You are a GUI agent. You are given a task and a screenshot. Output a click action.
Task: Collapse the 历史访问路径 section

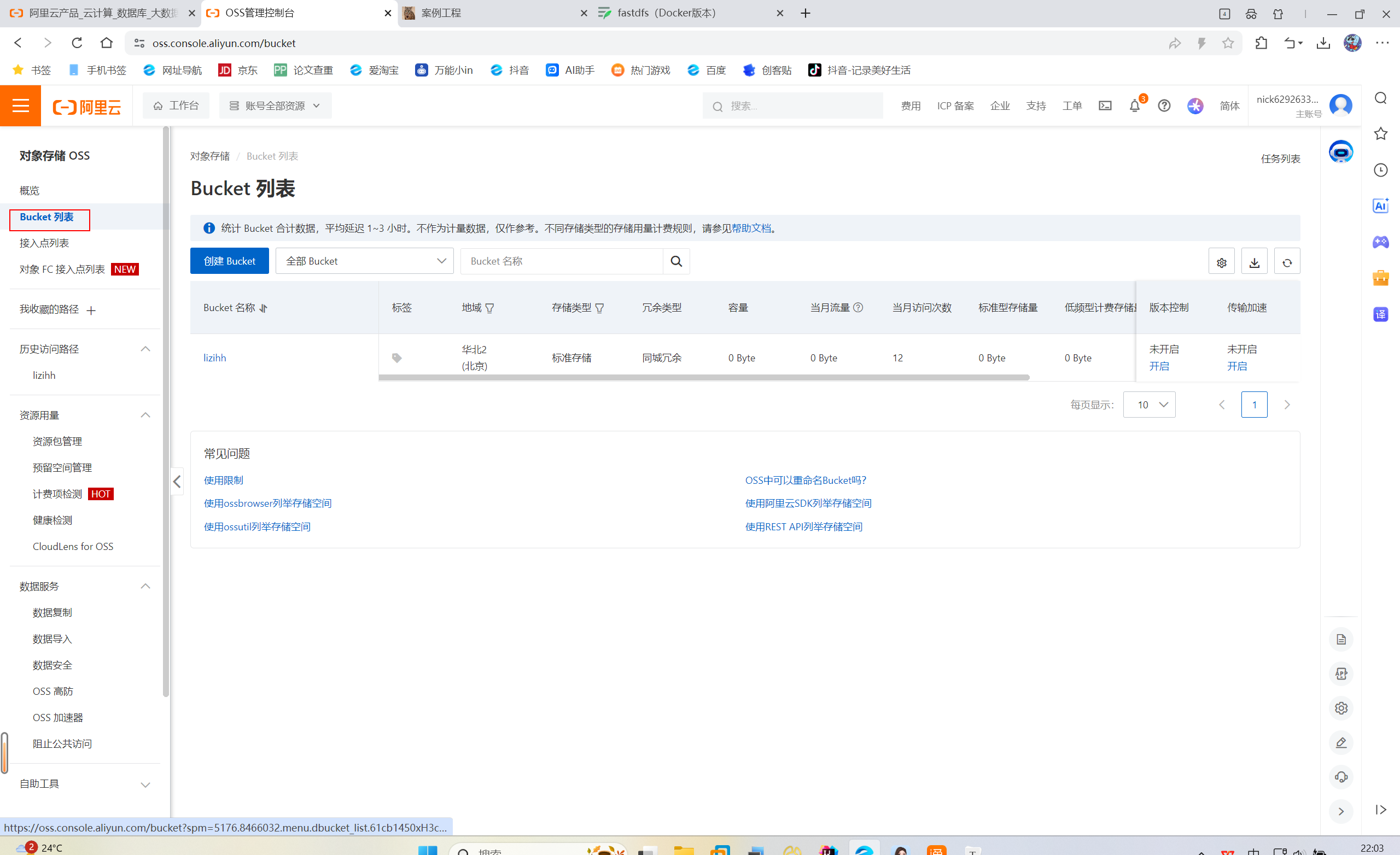(145, 349)
